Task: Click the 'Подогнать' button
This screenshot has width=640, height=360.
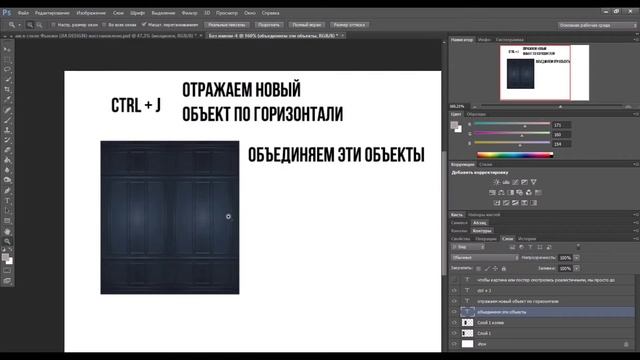Action: [x=269, y=25]
